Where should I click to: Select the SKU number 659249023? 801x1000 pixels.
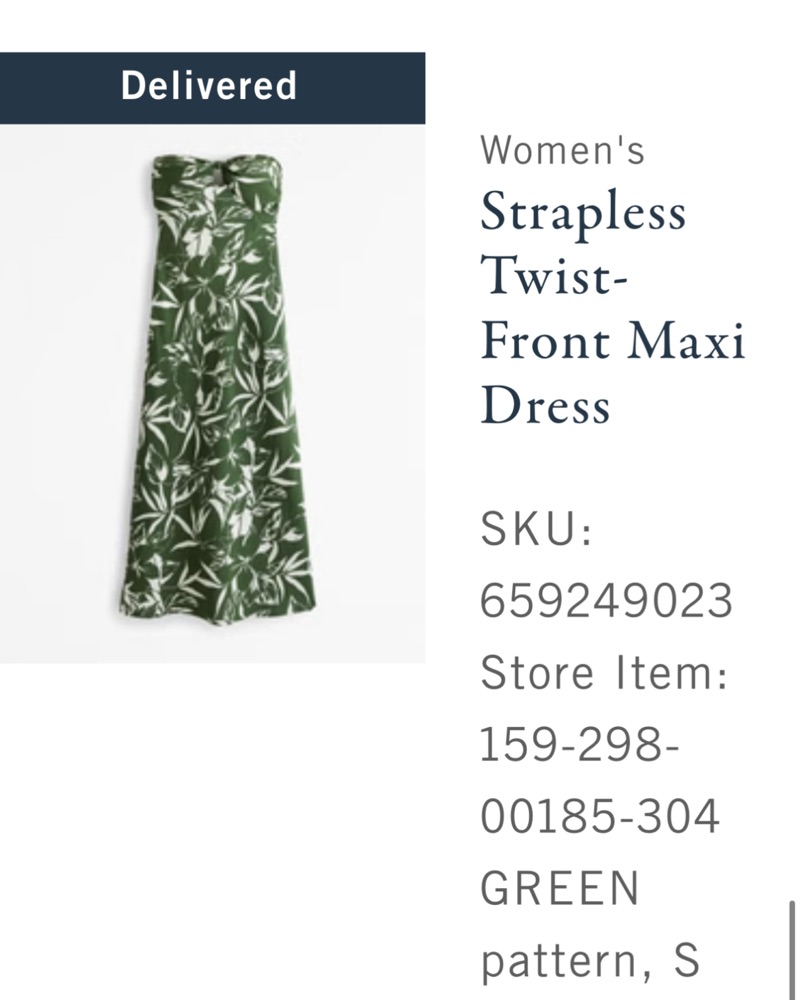click(x=606, y=601)
